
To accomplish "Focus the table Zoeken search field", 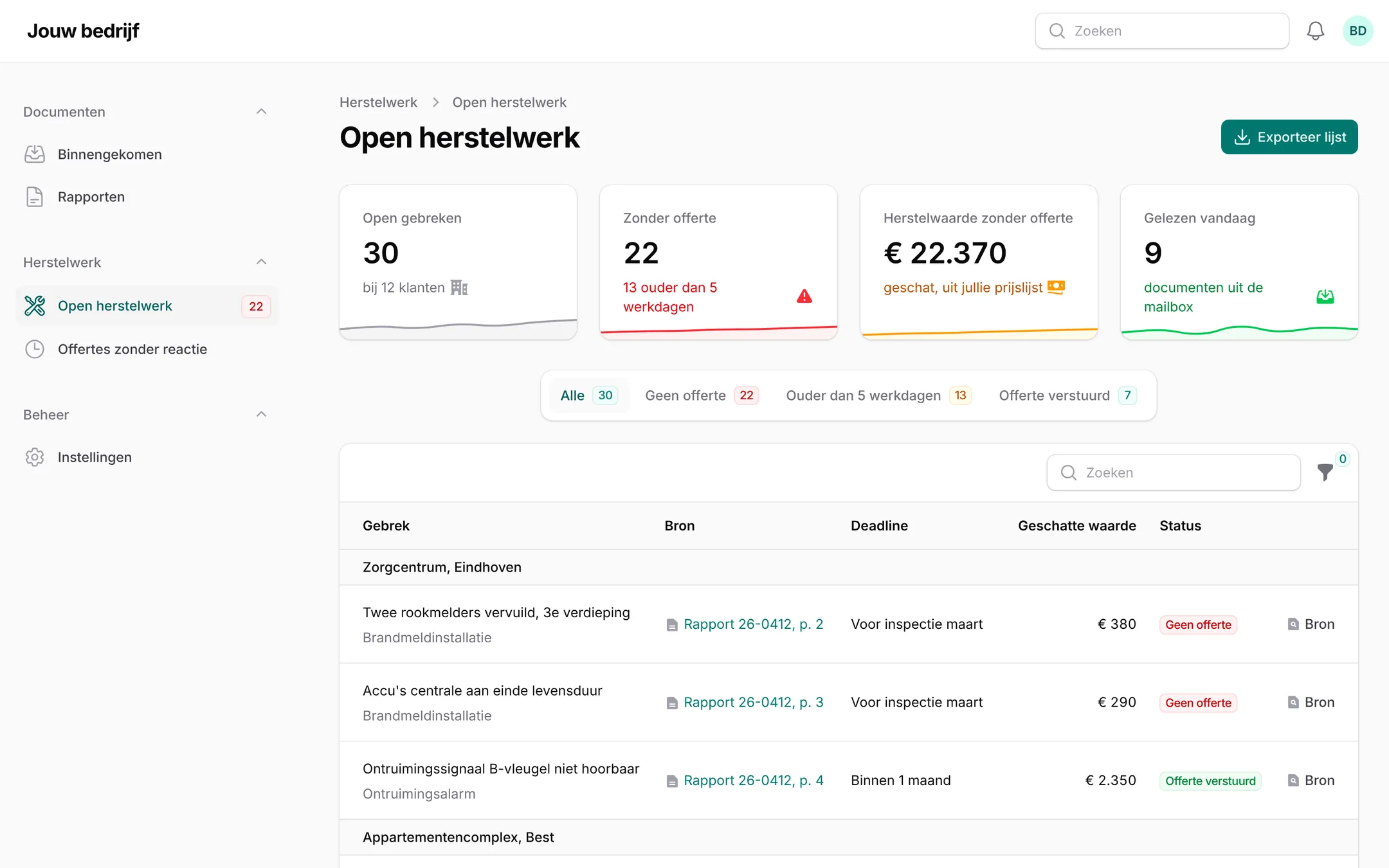I will pyautogui.click(x=1174, y=473).
